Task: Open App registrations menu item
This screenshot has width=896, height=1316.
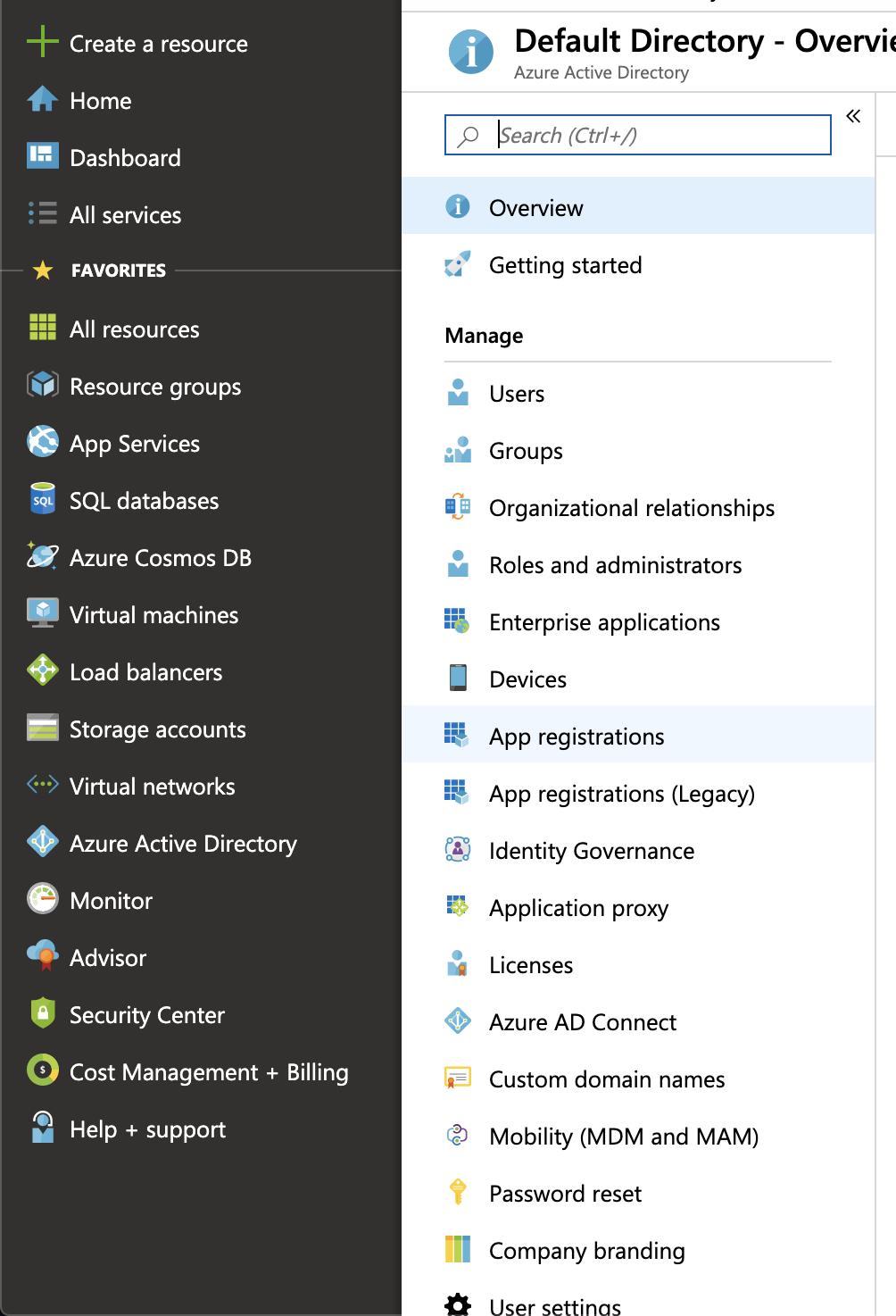Action: pos(638,736)
